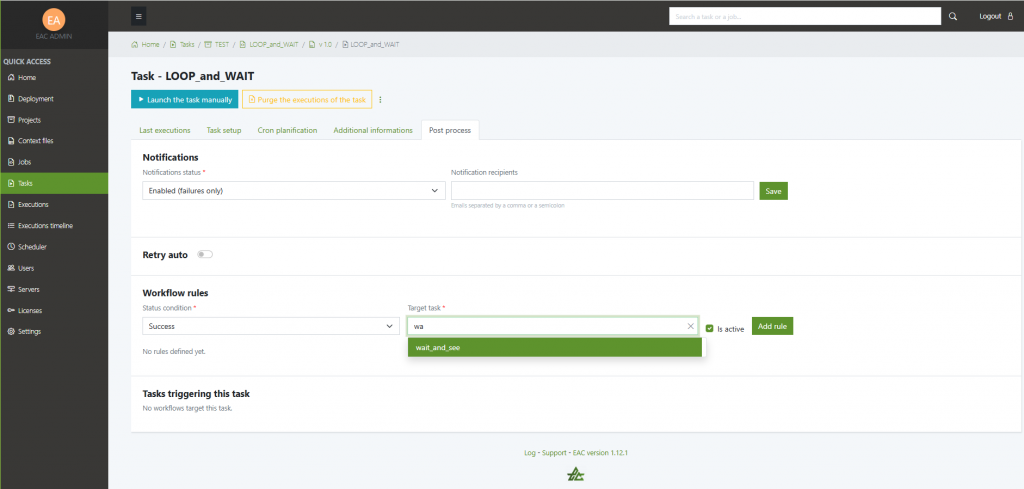Toggle the Retry auto switch

tap(205, 255)
